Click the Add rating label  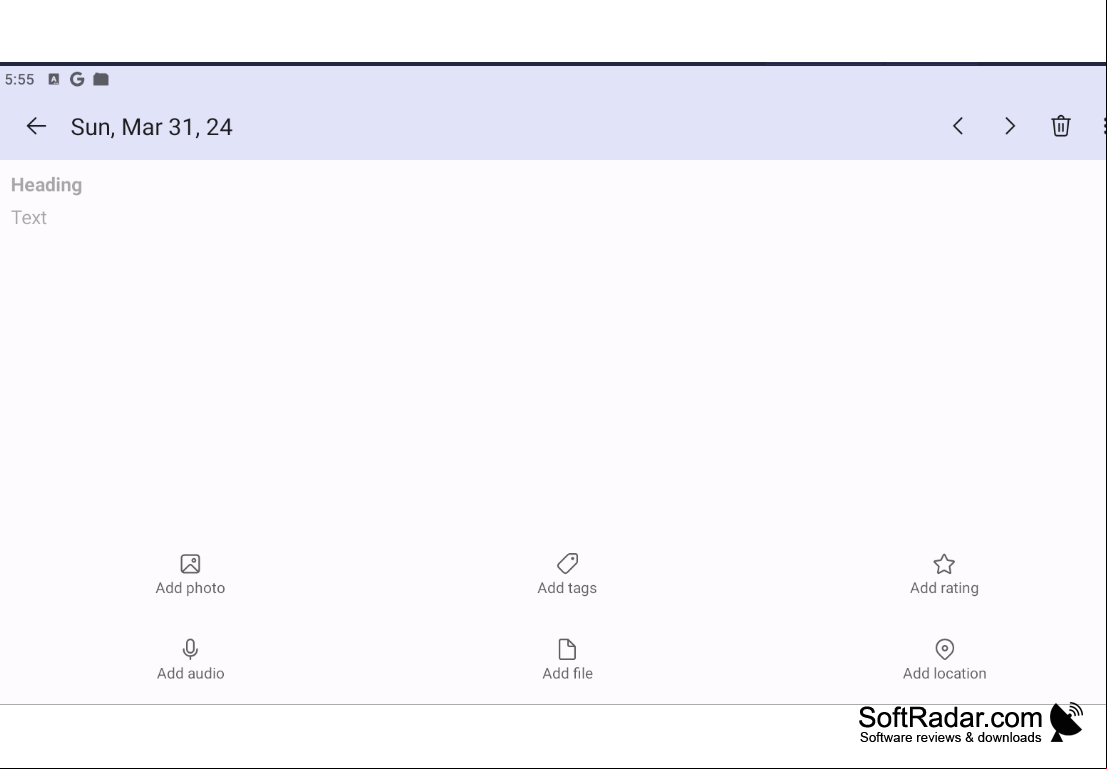(944, 588)
